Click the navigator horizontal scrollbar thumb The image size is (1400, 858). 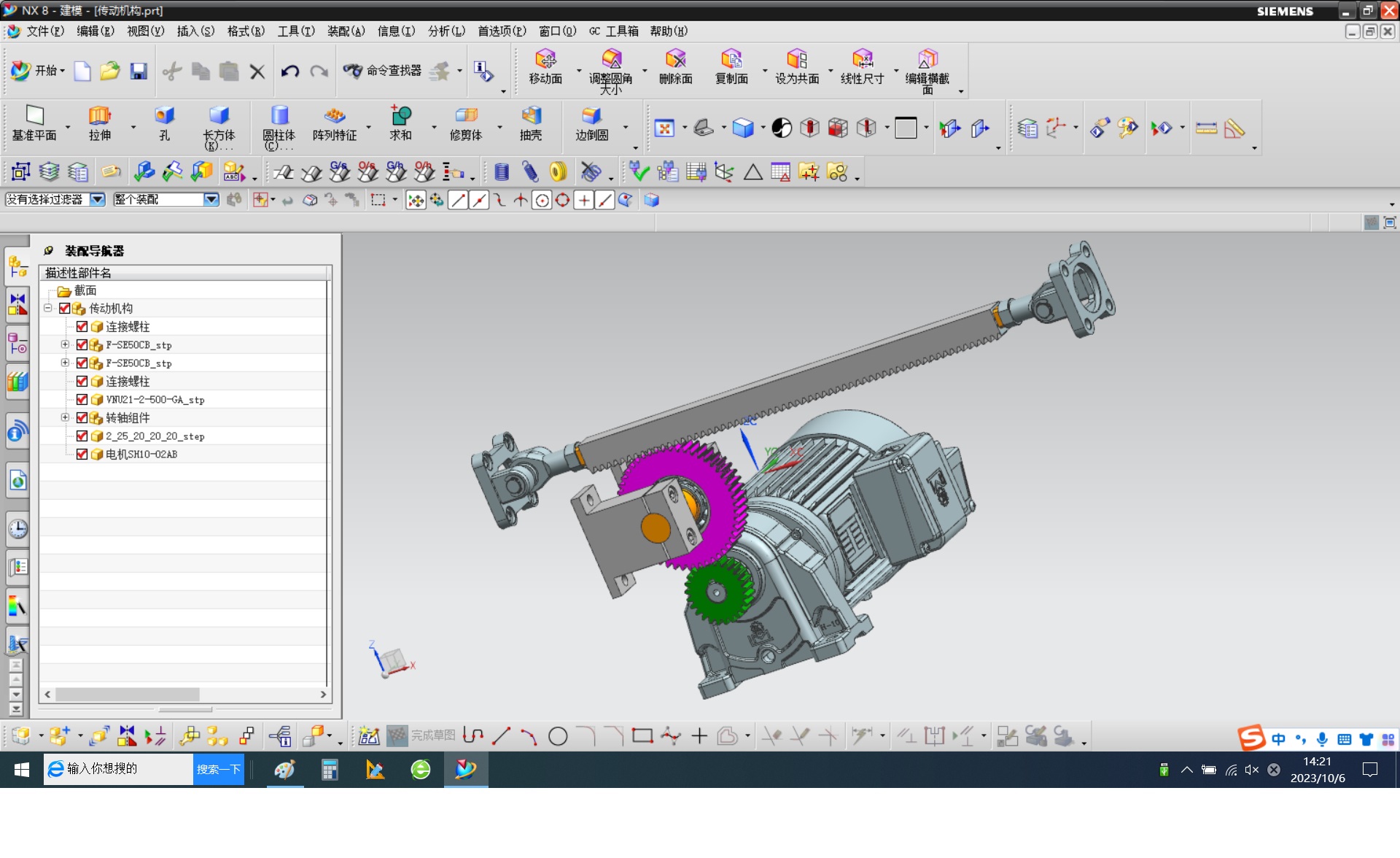tap(127, 694)
